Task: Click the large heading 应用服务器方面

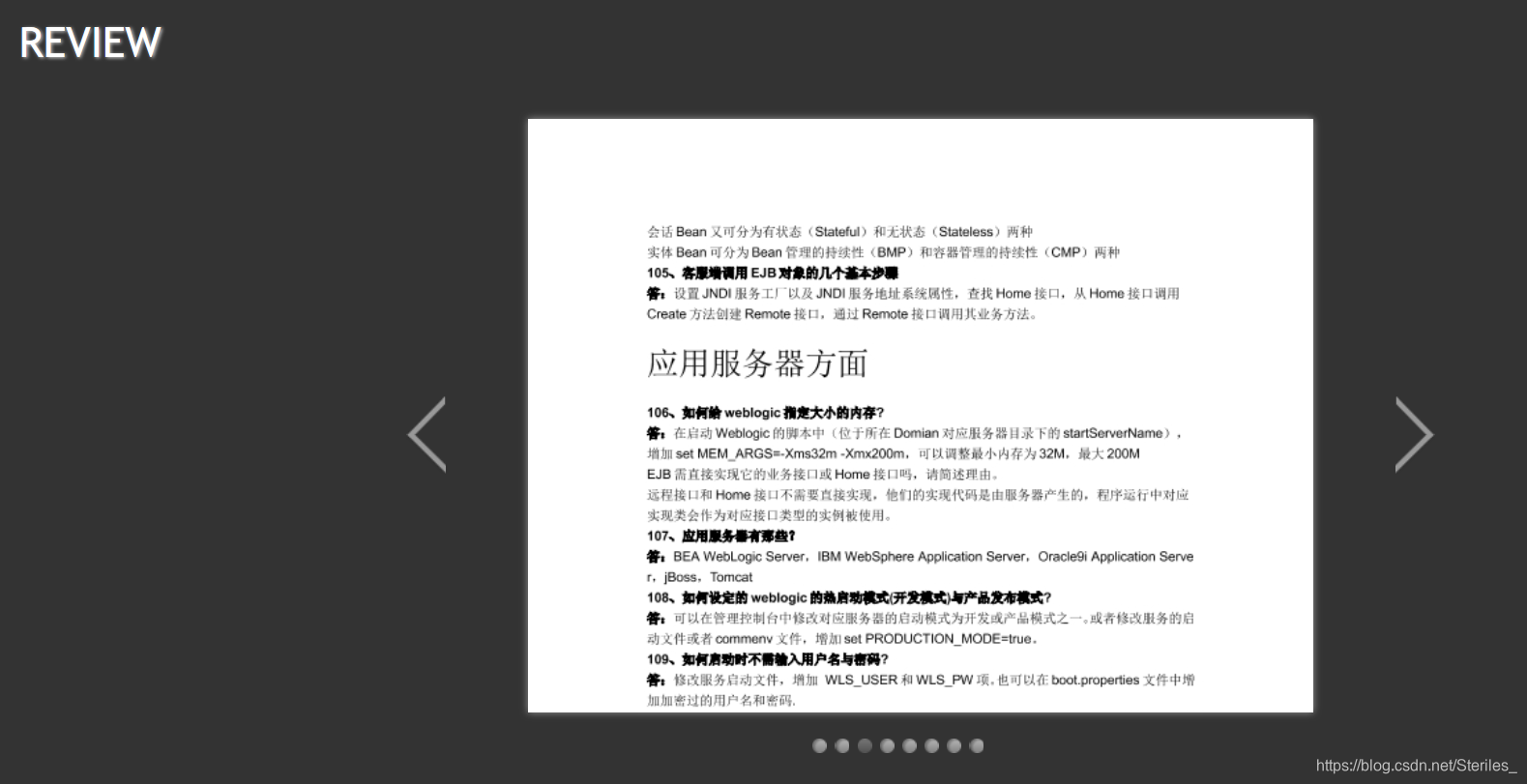Action: tap(757, 363)
